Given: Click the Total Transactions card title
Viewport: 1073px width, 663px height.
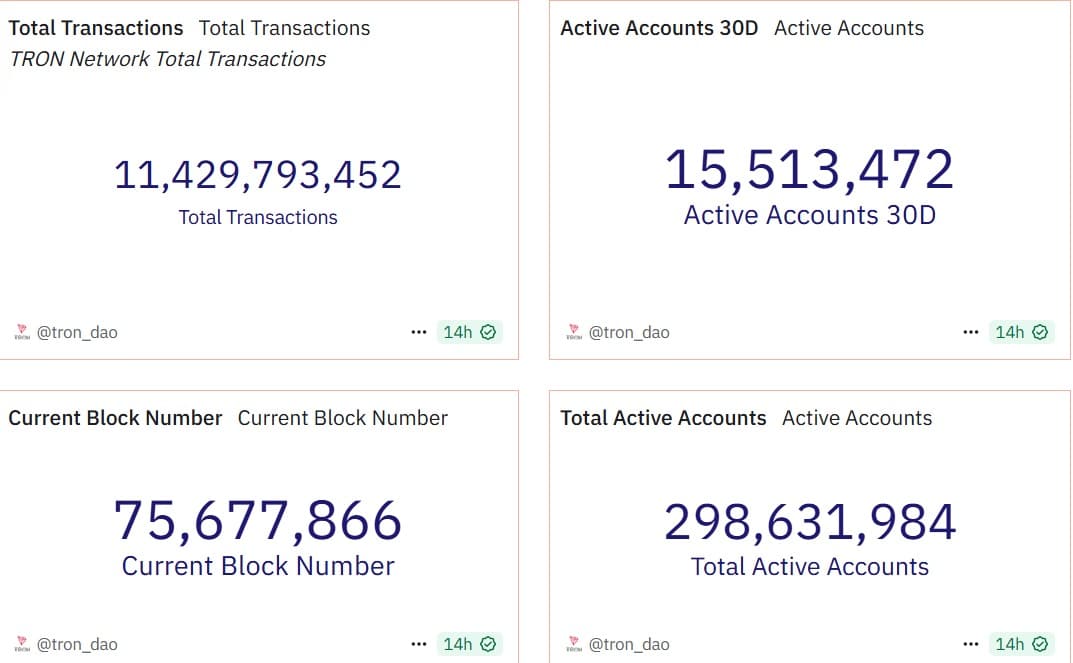Looking at the screenshot, I should coord(95,28).
